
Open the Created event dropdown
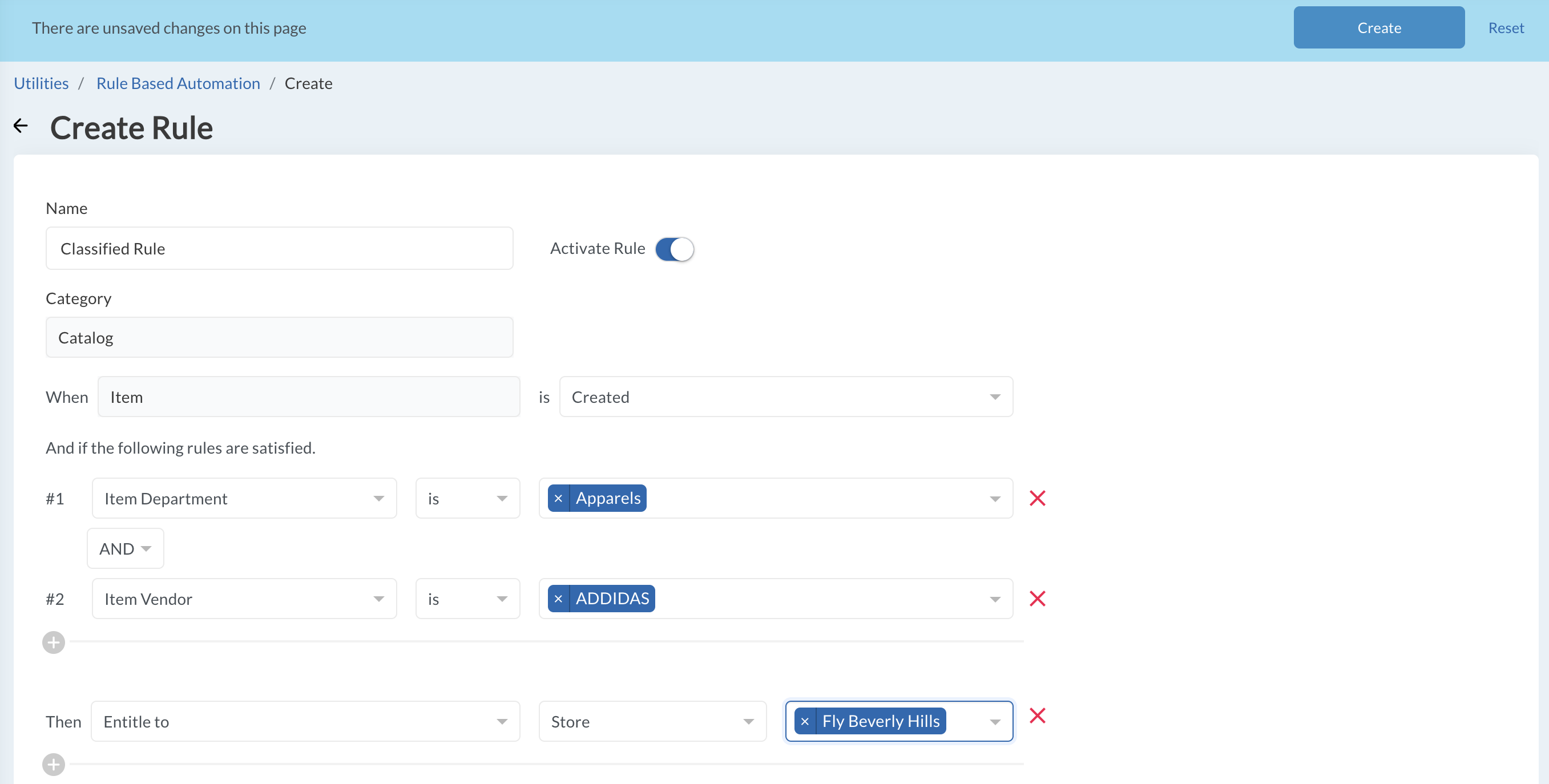pos(786,397)
